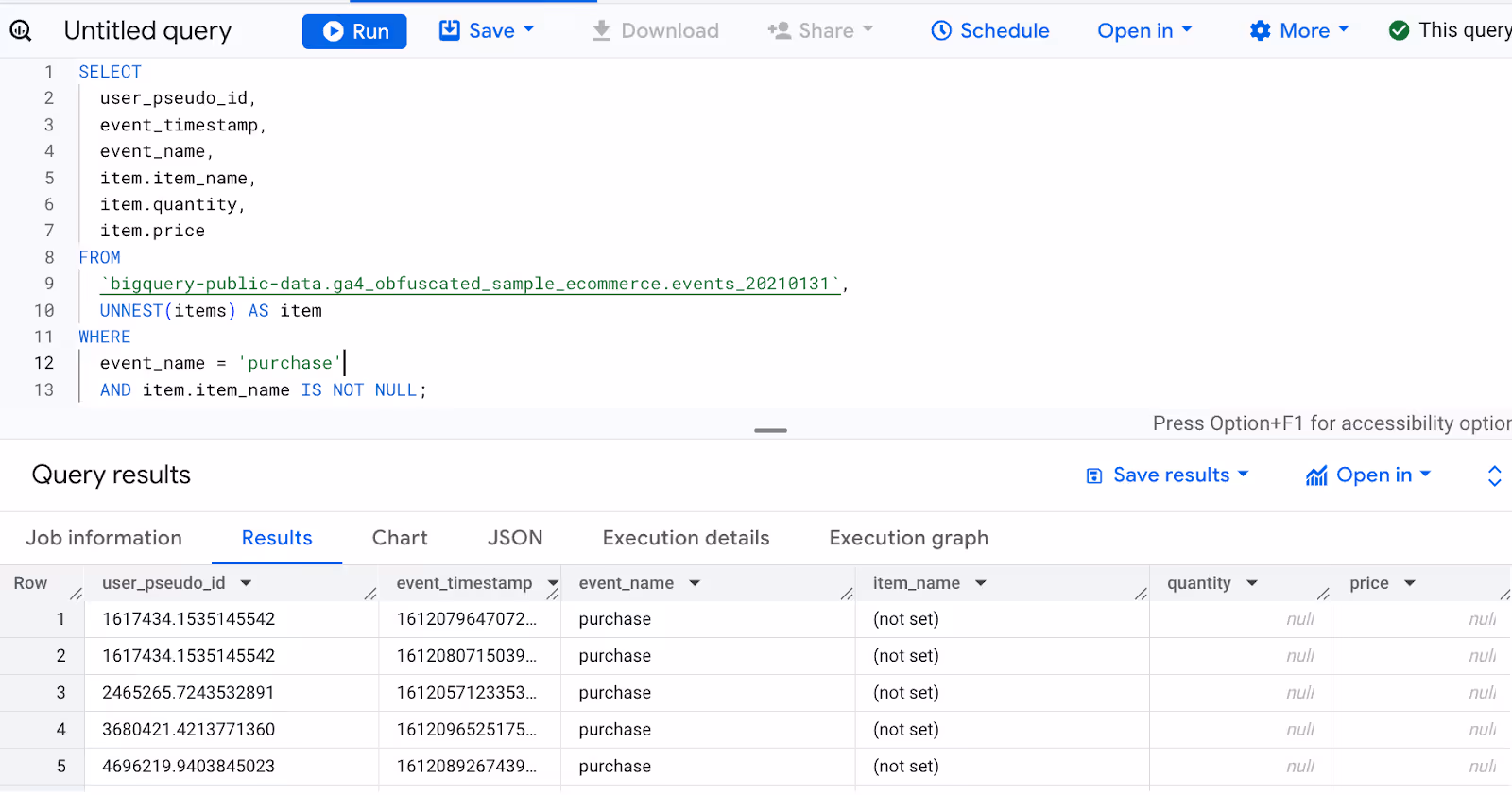View the Execution graph tab
The width and height of the screenshot is (1512, 795).
[x=909, y=538]
